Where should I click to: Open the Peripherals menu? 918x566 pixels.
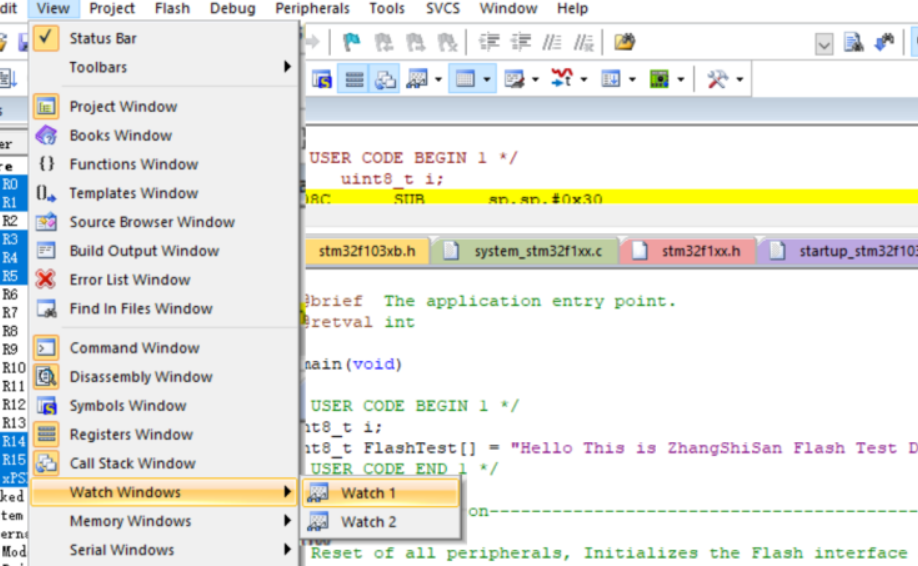(x=312, y=9)
